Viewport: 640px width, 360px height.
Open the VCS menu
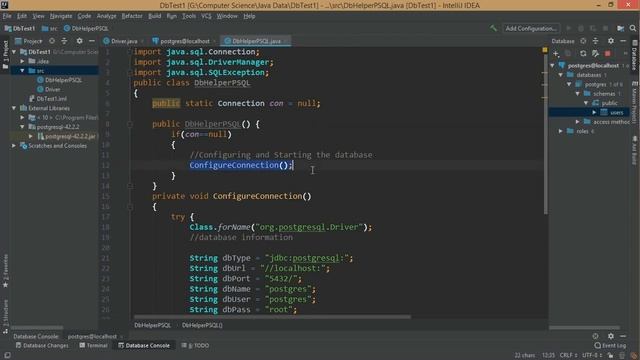[x=206, y=16]
